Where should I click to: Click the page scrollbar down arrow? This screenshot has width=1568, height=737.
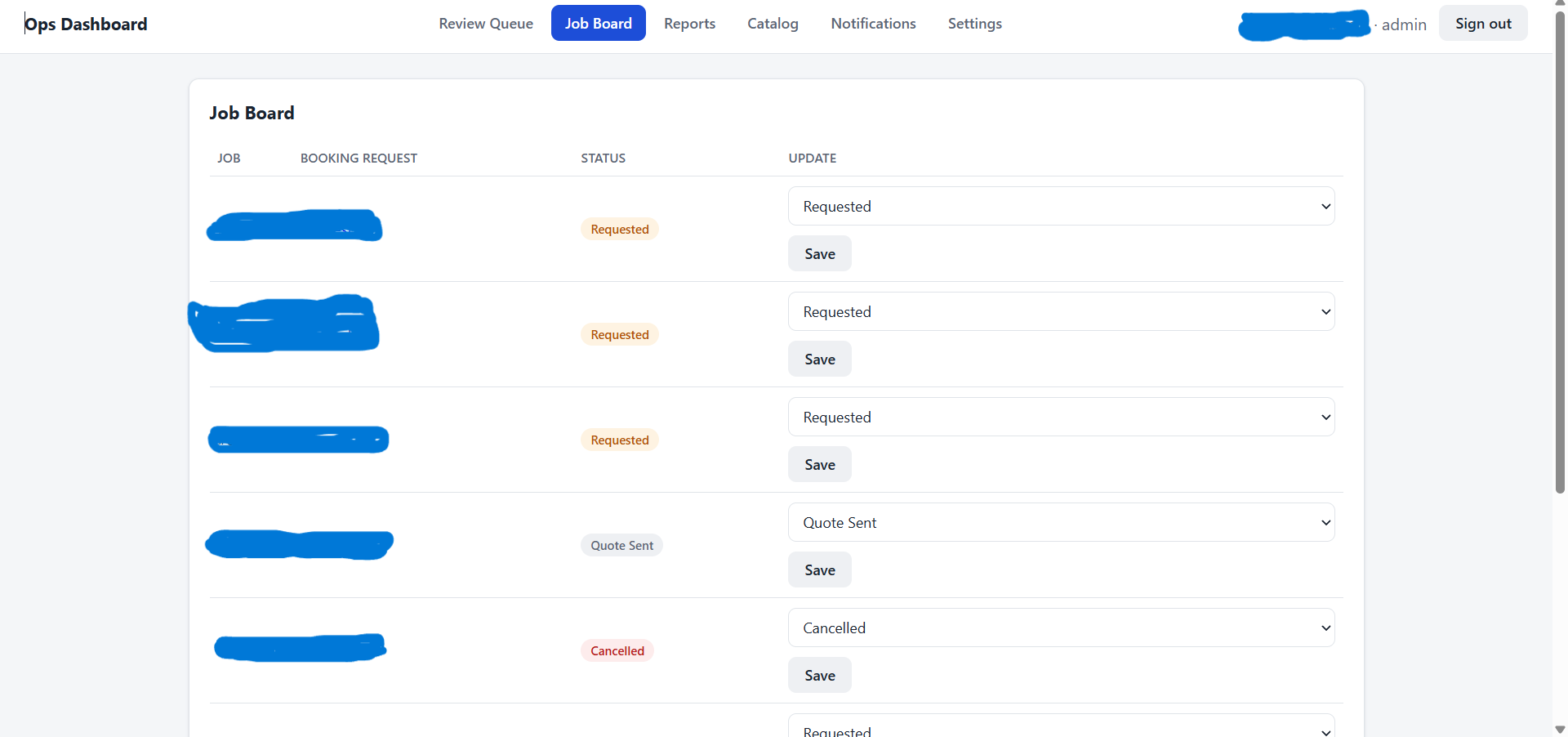tap(1560, 730)
